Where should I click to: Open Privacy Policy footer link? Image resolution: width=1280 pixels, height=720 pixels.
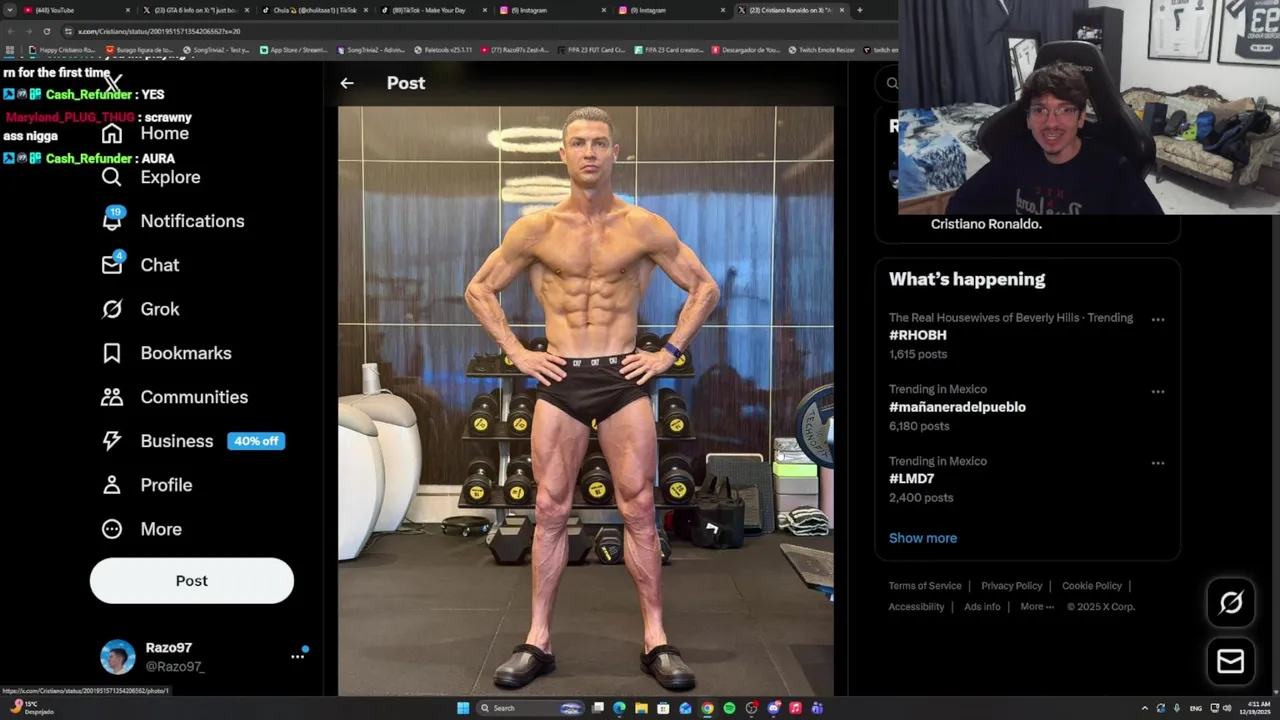coord(1012,586)
